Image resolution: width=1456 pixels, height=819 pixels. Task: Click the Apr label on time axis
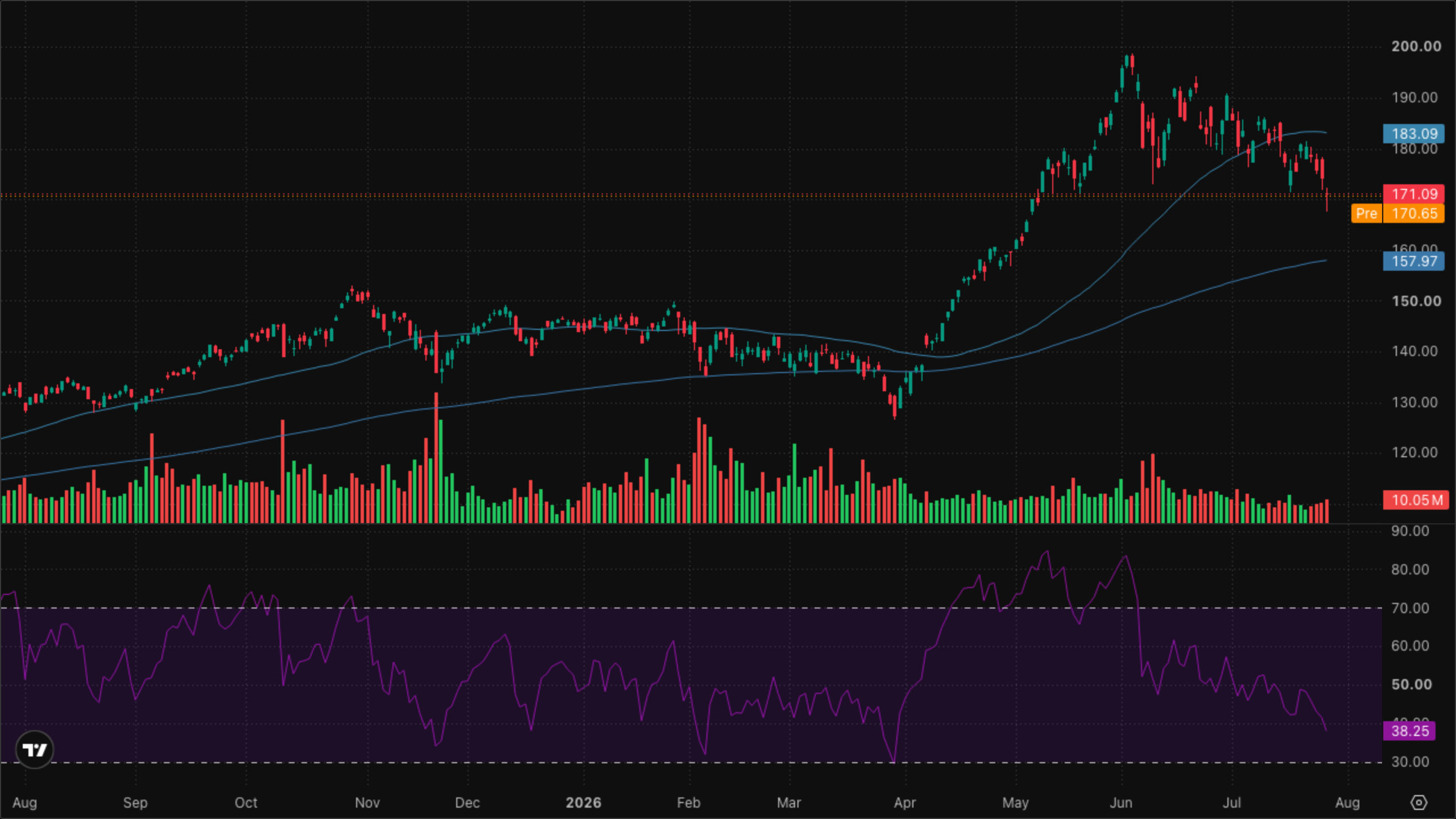905,803
